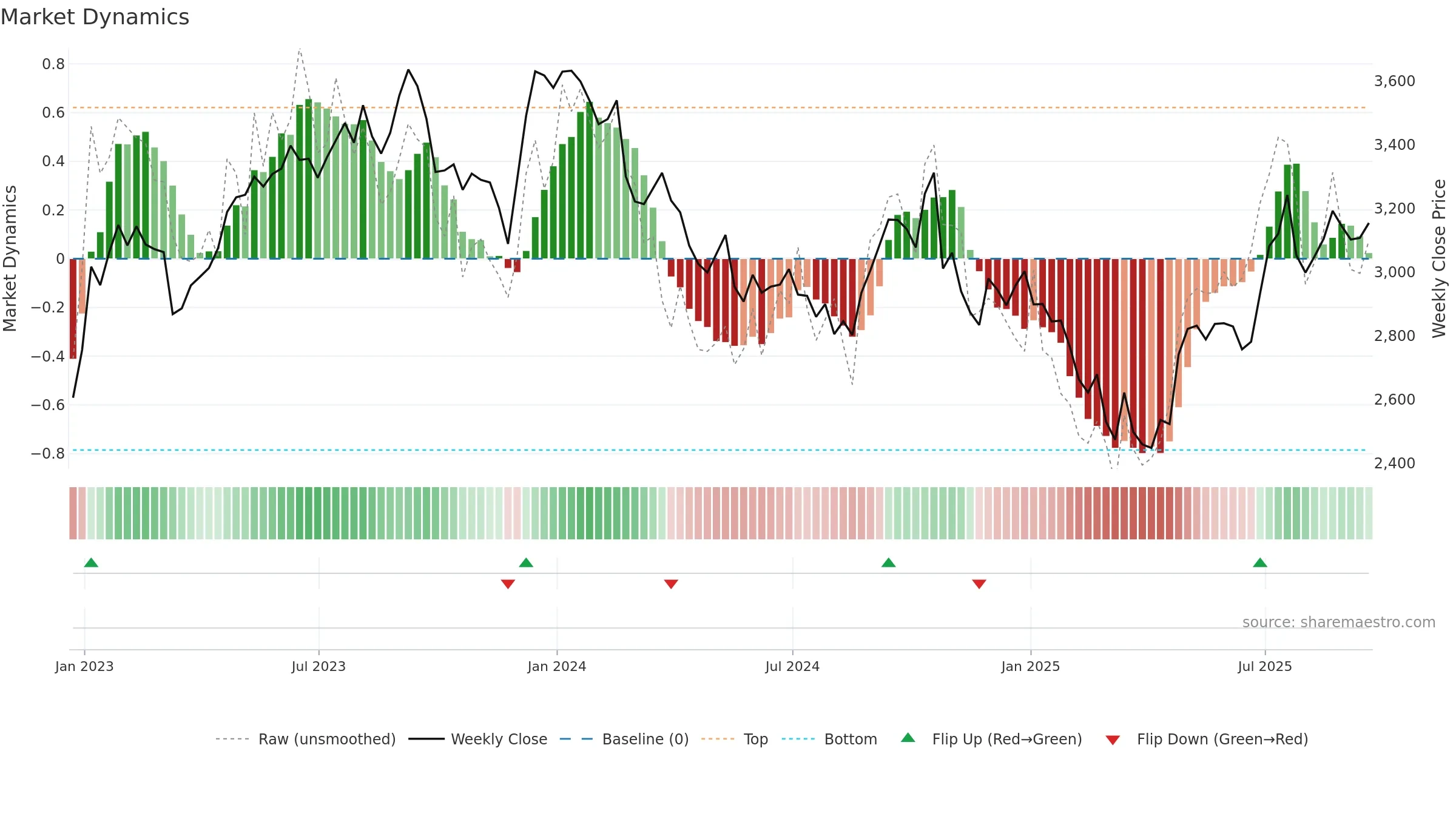Click the Market Dynamics vertical axis title
The image size is (1456, 819).
(10, 258)
